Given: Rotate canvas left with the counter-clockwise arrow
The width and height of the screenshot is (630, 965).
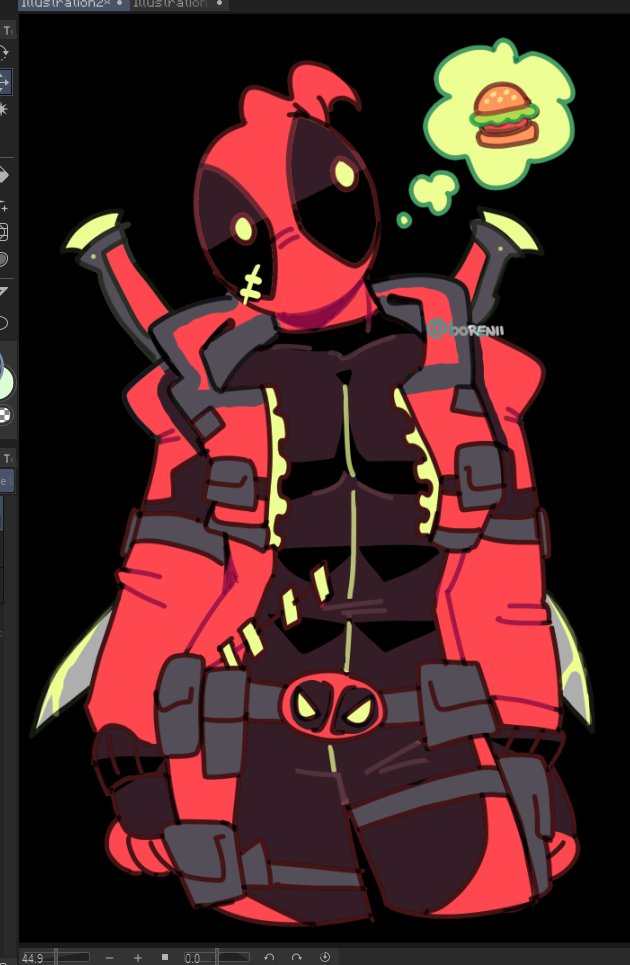Looking at the screenshot, I should click(x=269, y=957).
